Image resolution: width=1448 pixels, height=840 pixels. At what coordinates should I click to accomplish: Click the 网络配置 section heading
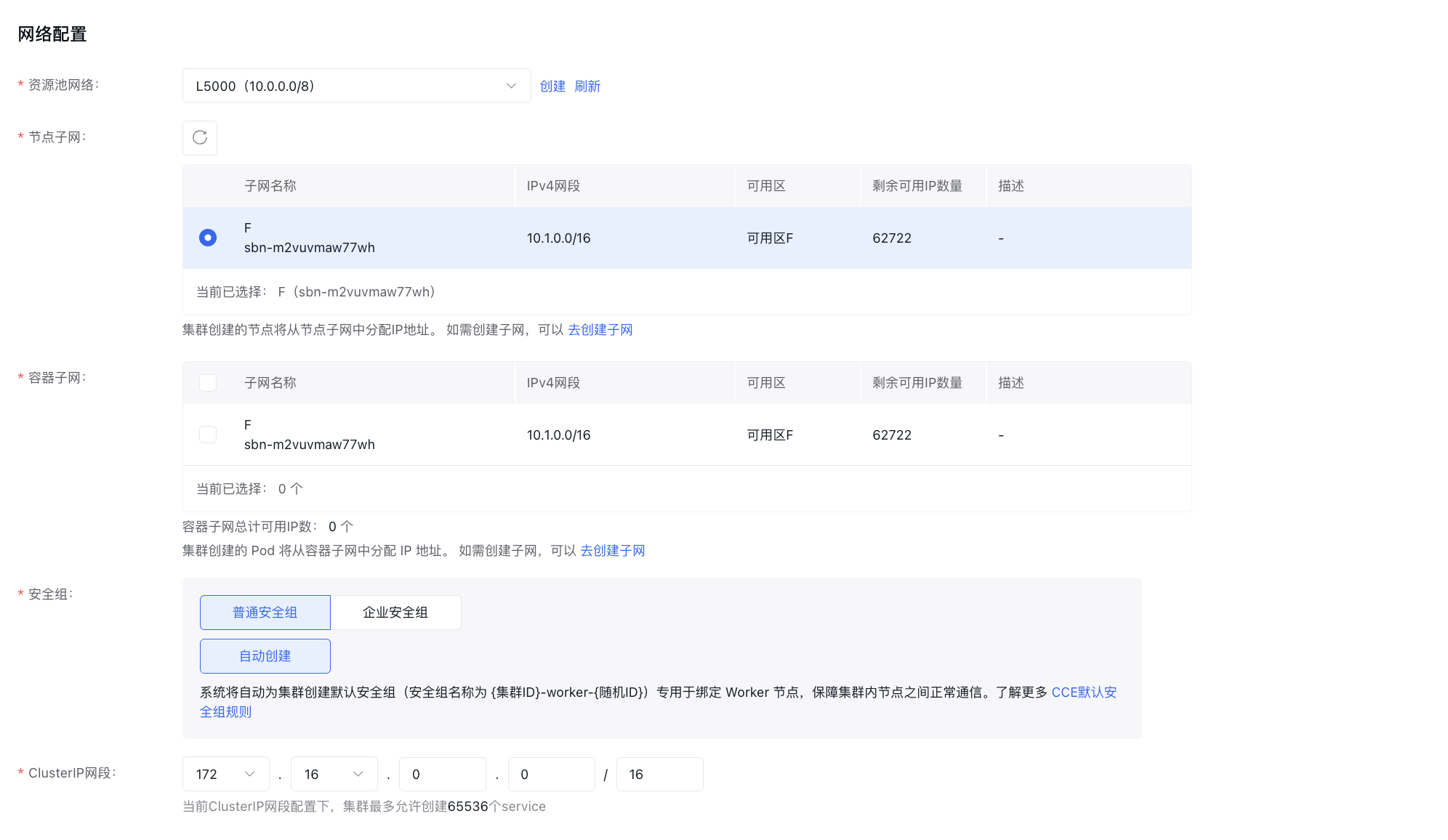[x=52, y=34]
